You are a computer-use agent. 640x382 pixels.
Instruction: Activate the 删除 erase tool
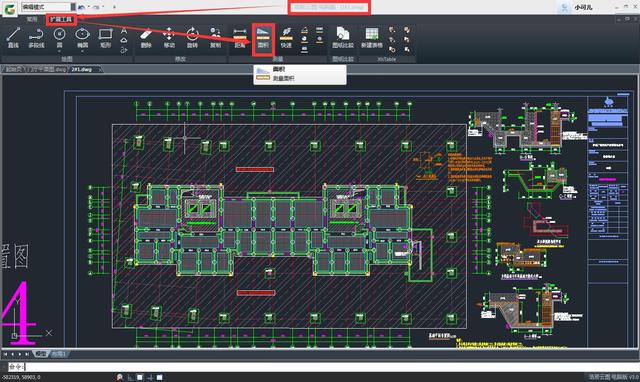[146, 38]
